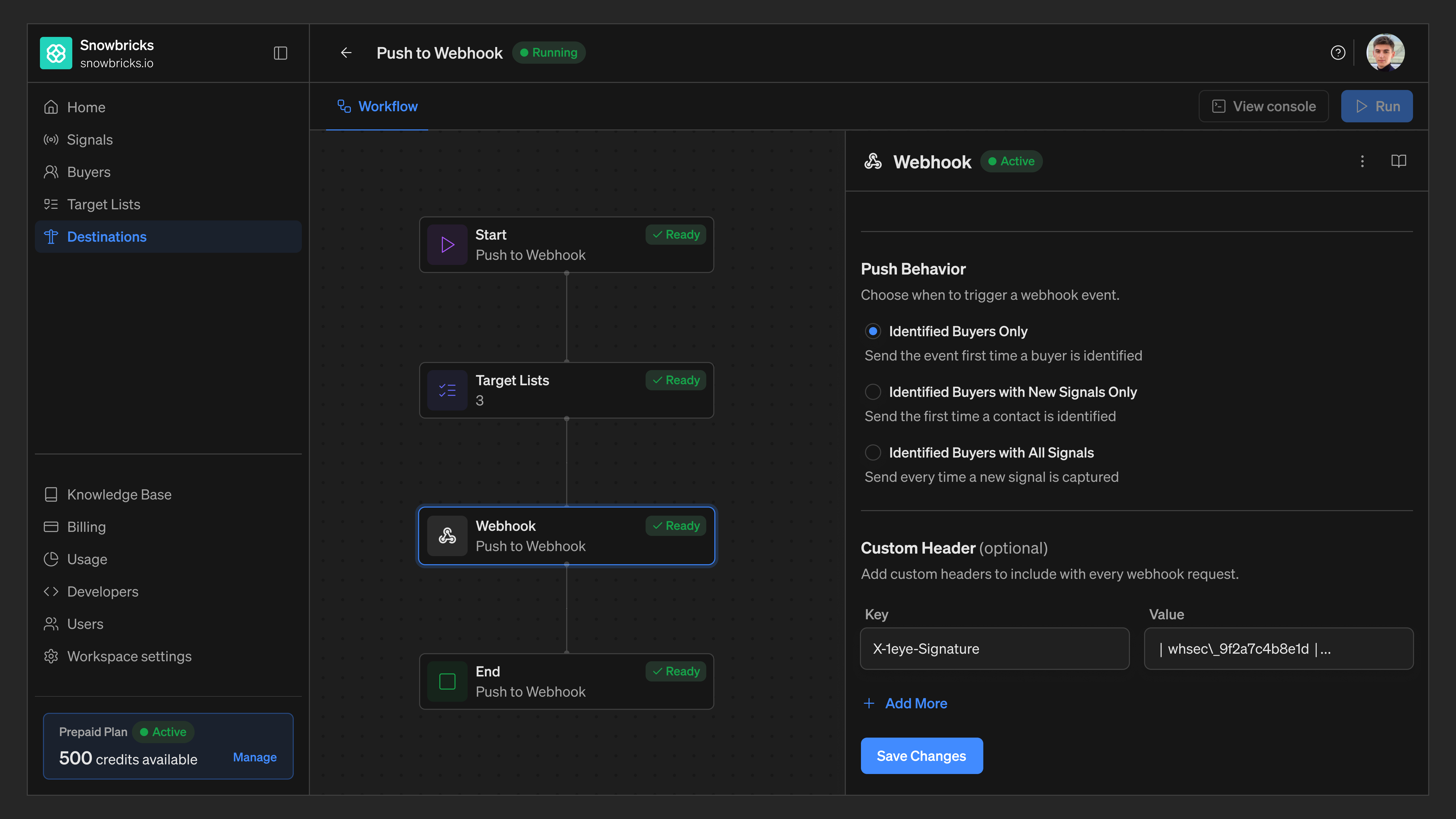1456x819 pixels.
Task: Click Ready badge on End node
Action: [675, 671]
